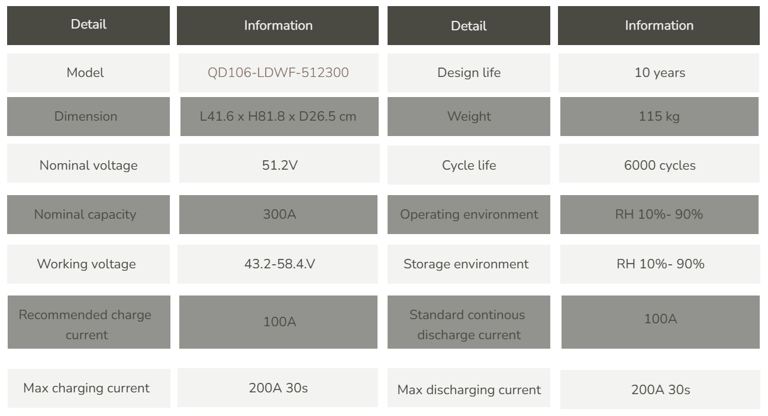Select the 51.2V value cell
768x416 pixels.
tap(279, 163)
